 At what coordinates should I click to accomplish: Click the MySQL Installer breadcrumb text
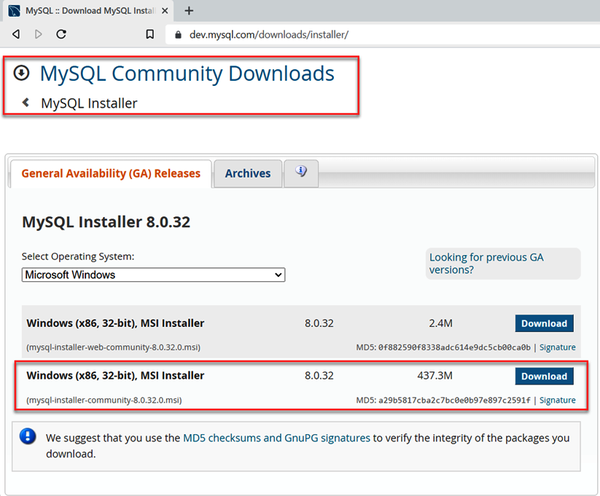pos(89,103)
